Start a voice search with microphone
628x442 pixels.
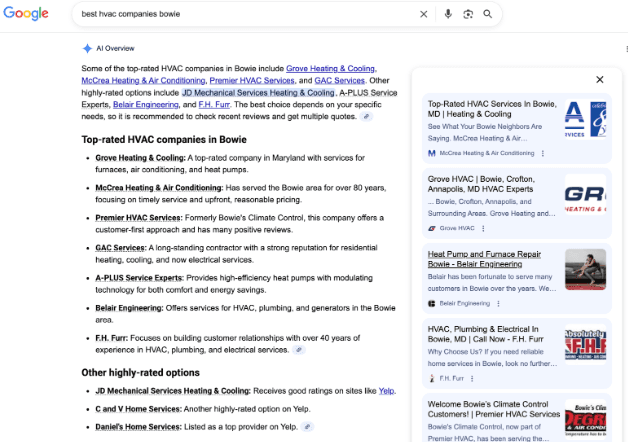point(447,14)
